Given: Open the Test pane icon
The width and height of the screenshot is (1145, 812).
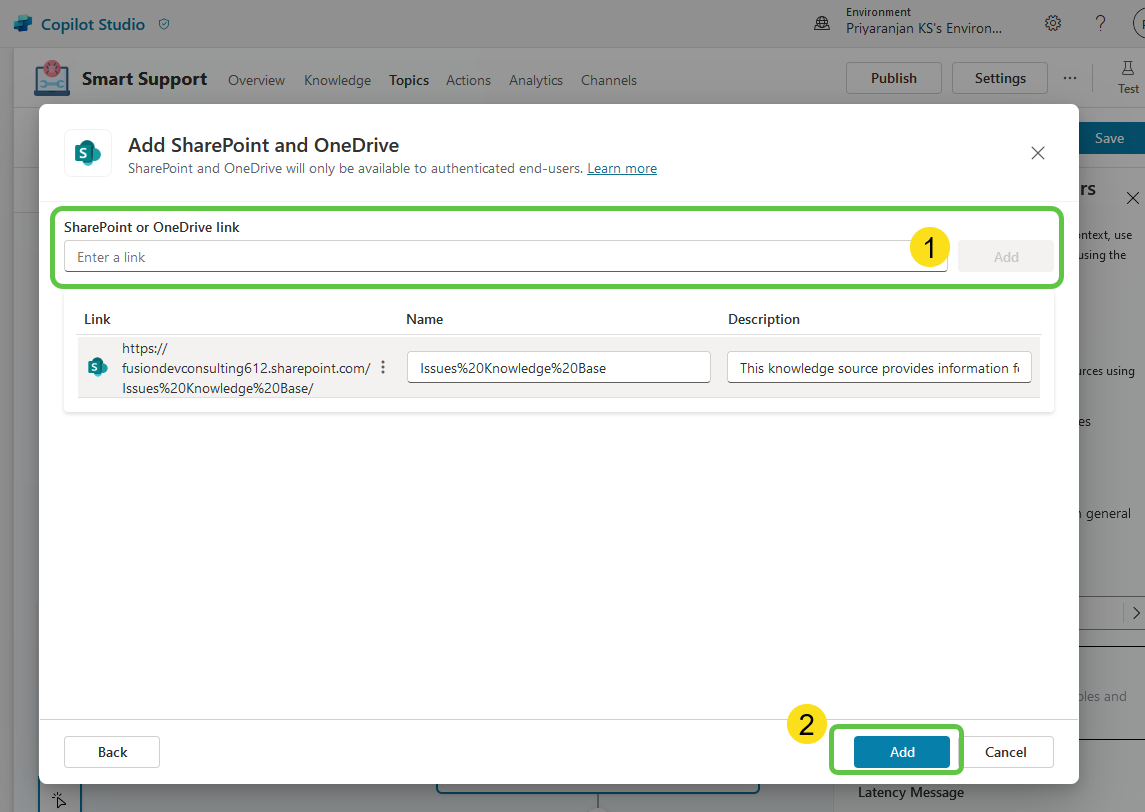Looking at the screenshot, I should click(x=1128, y=70).
